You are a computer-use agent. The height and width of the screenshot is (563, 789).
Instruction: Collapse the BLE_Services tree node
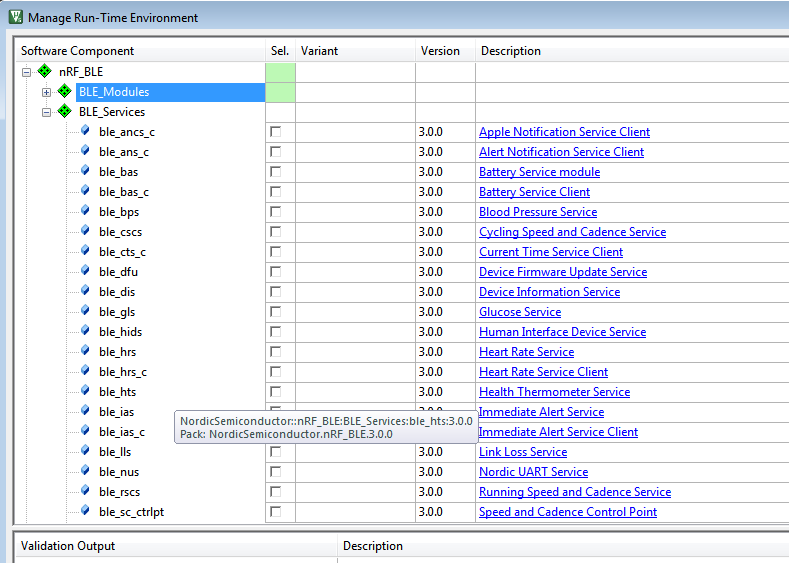(x=46, y=113)
